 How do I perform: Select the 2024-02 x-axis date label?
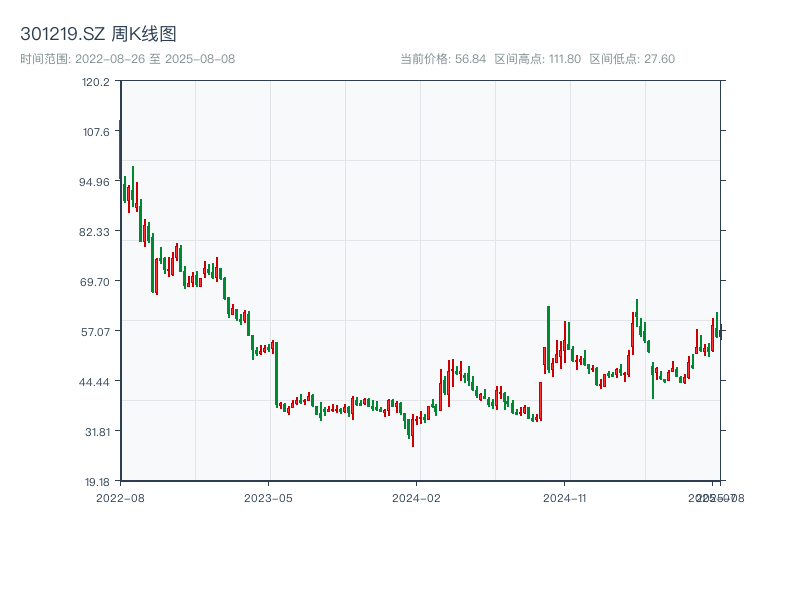418,497
